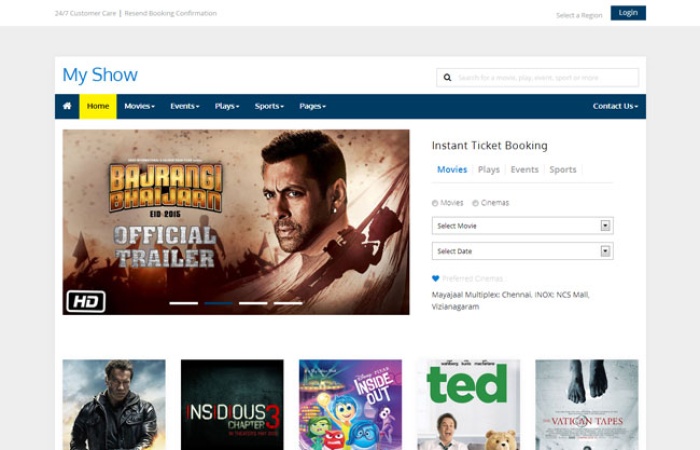Click Resend Booking Confirmation link
This screenshot has height=450, width=700.
click(x=171, y=13)
